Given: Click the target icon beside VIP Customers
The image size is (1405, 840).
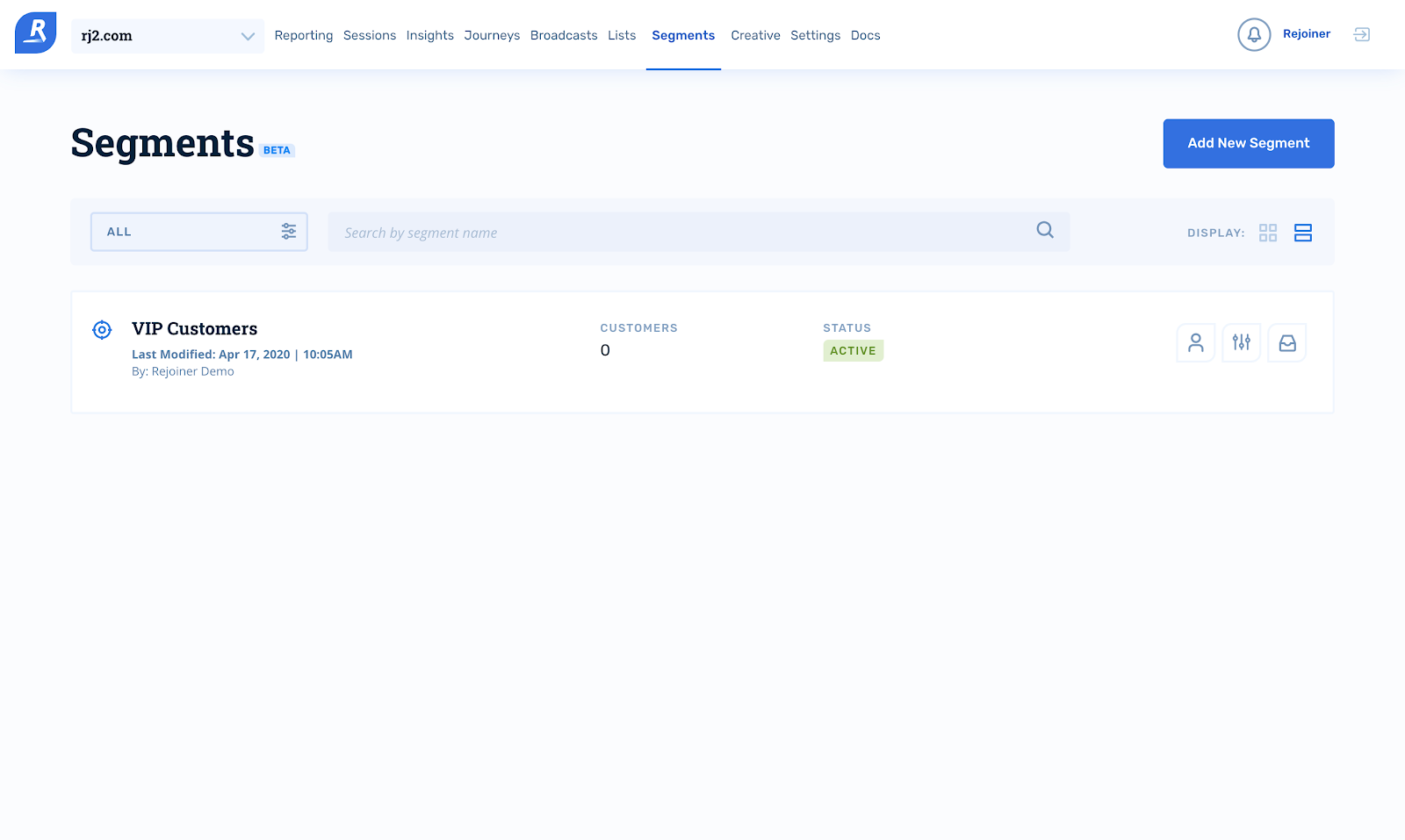Looking at the screenshot, I should point(102,330).
